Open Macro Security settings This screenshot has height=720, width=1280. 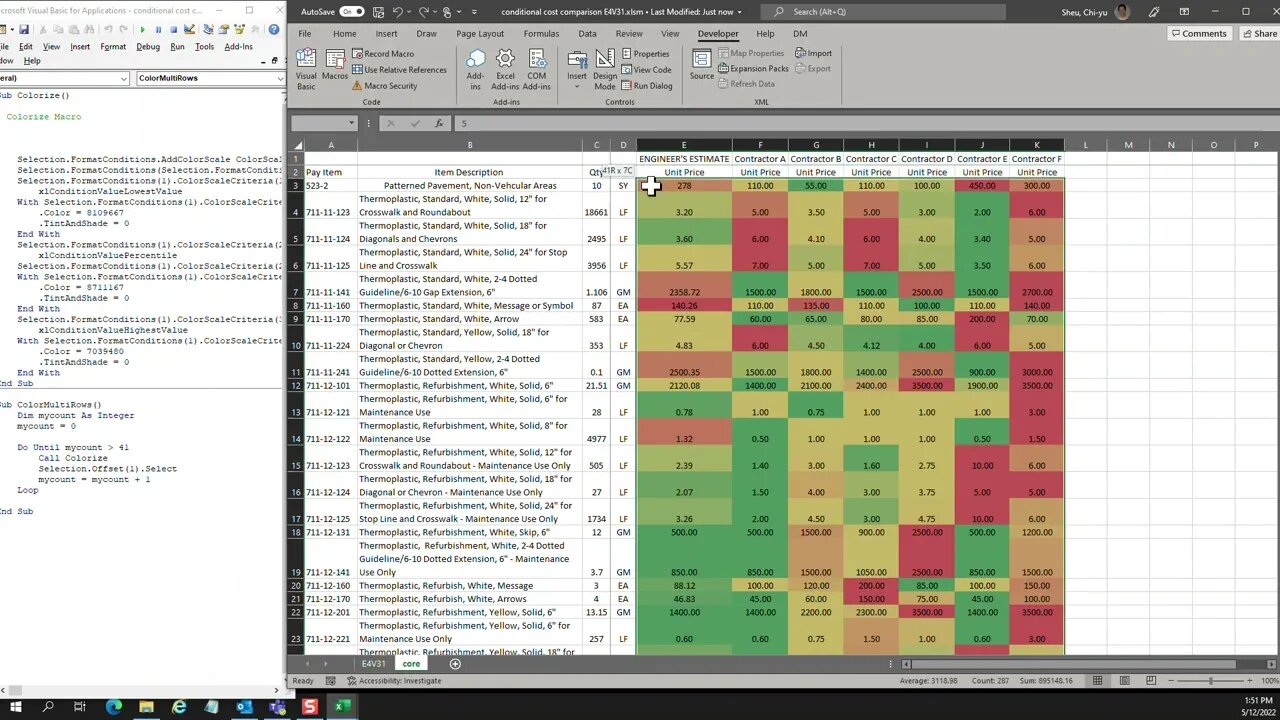[x=384, y=86]
